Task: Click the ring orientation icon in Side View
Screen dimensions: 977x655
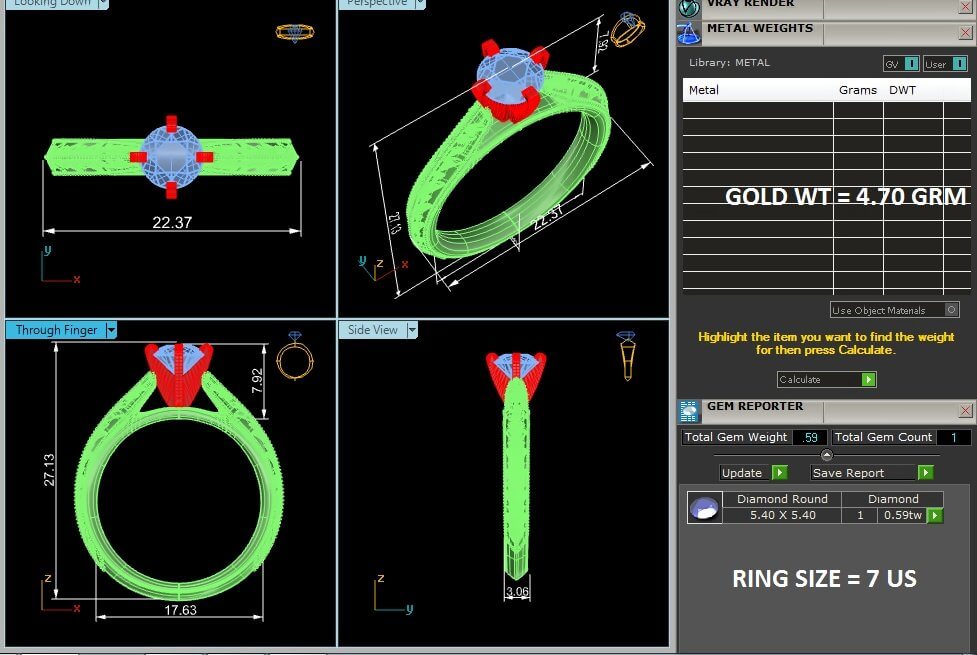Action: [626, 356]
